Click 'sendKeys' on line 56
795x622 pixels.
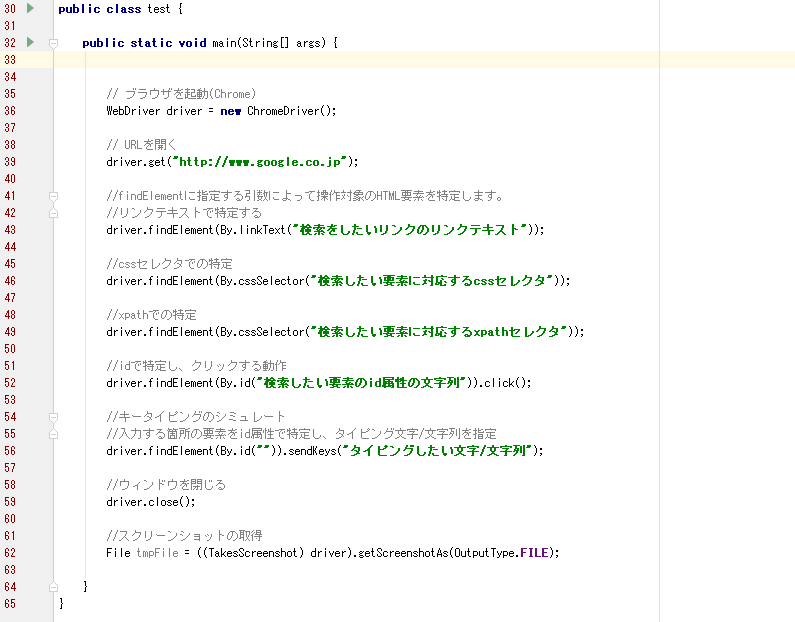(312, 451)
